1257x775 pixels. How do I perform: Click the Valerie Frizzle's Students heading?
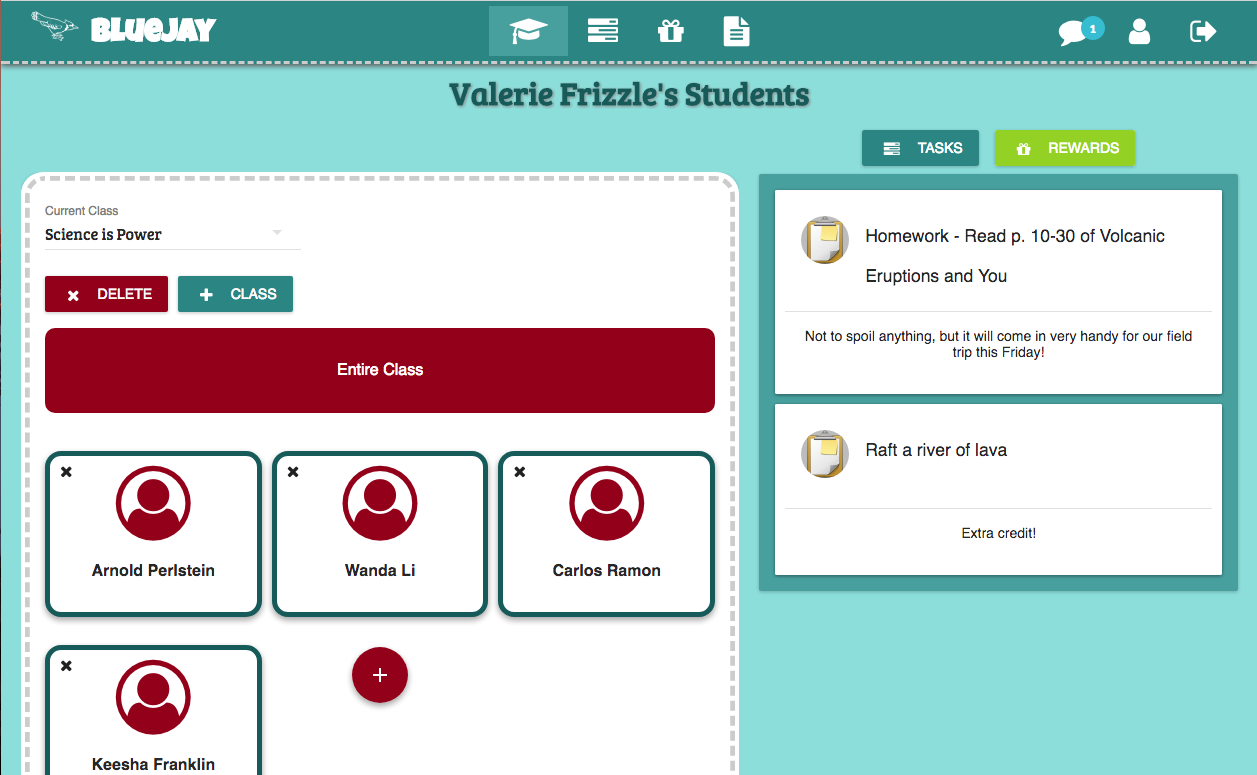pos(629,96)
